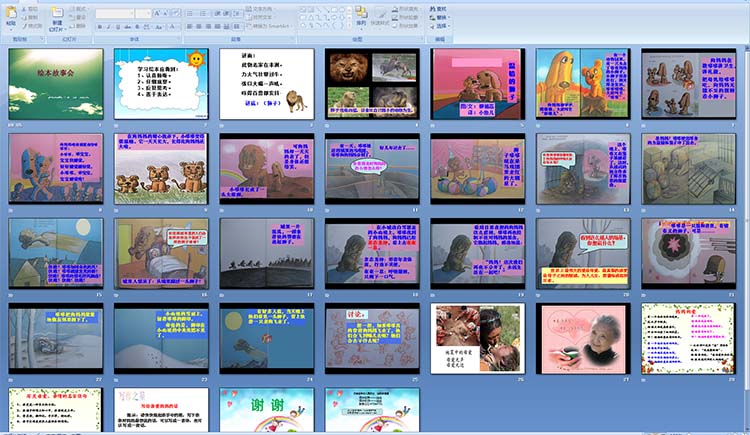Open the Text Direction dropdown

click(x=260, y=9)
